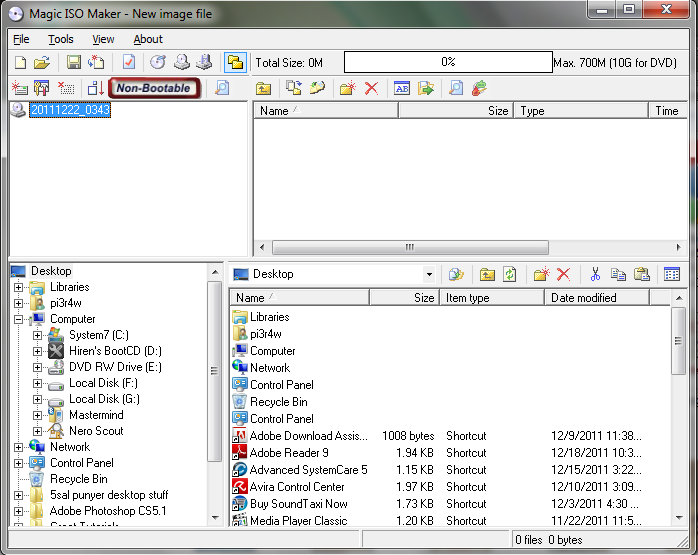Image resolution: width=698 pixels, height=555 pixels.
Task: Select Adobe Reader 9 in file list
Action: tap(450, 453)
